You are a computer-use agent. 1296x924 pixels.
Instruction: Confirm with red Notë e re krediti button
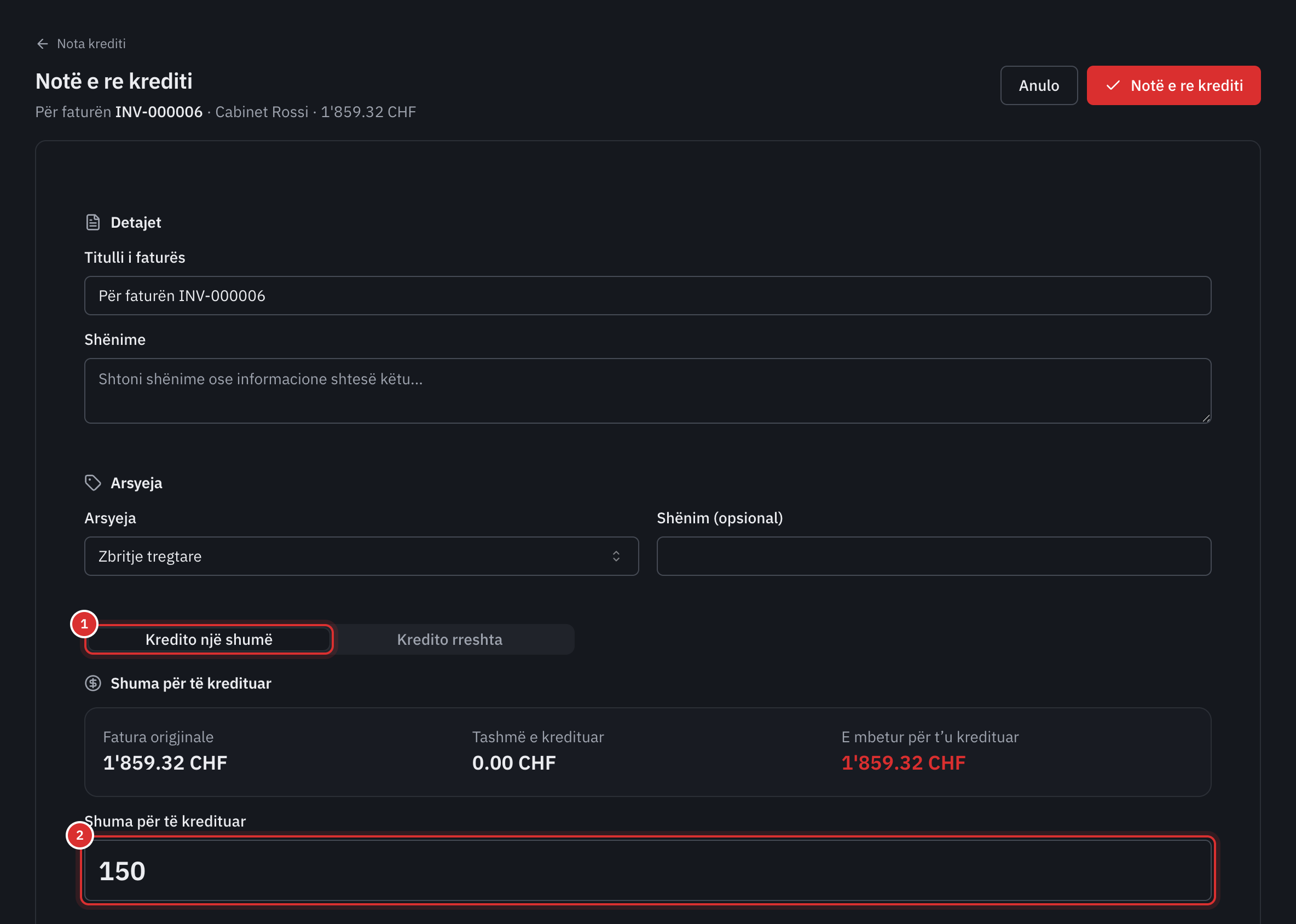point(1174,85)
